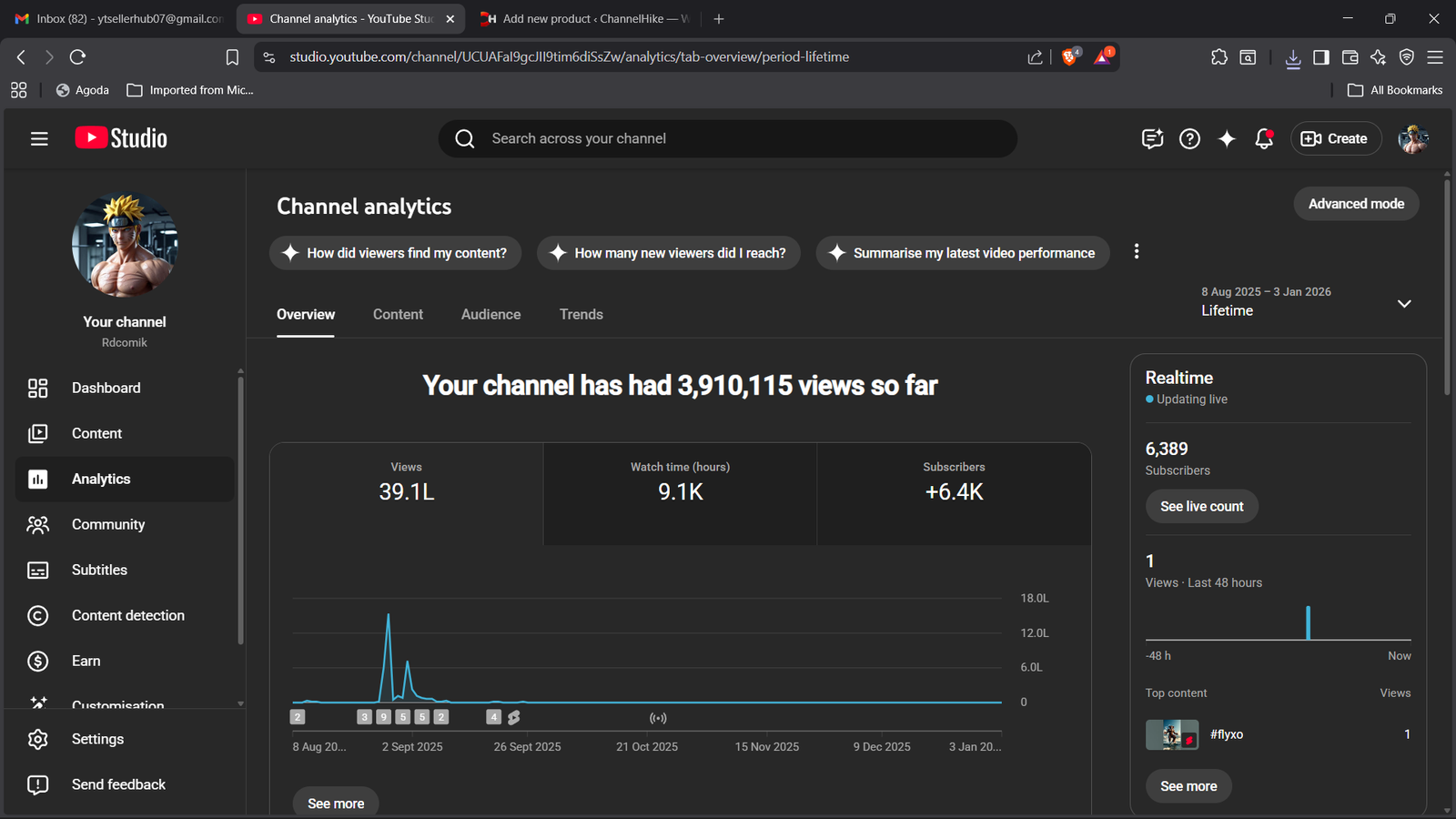Open the help question mark icon
Screen dimensions: 1456x819
pos(1189,138)
